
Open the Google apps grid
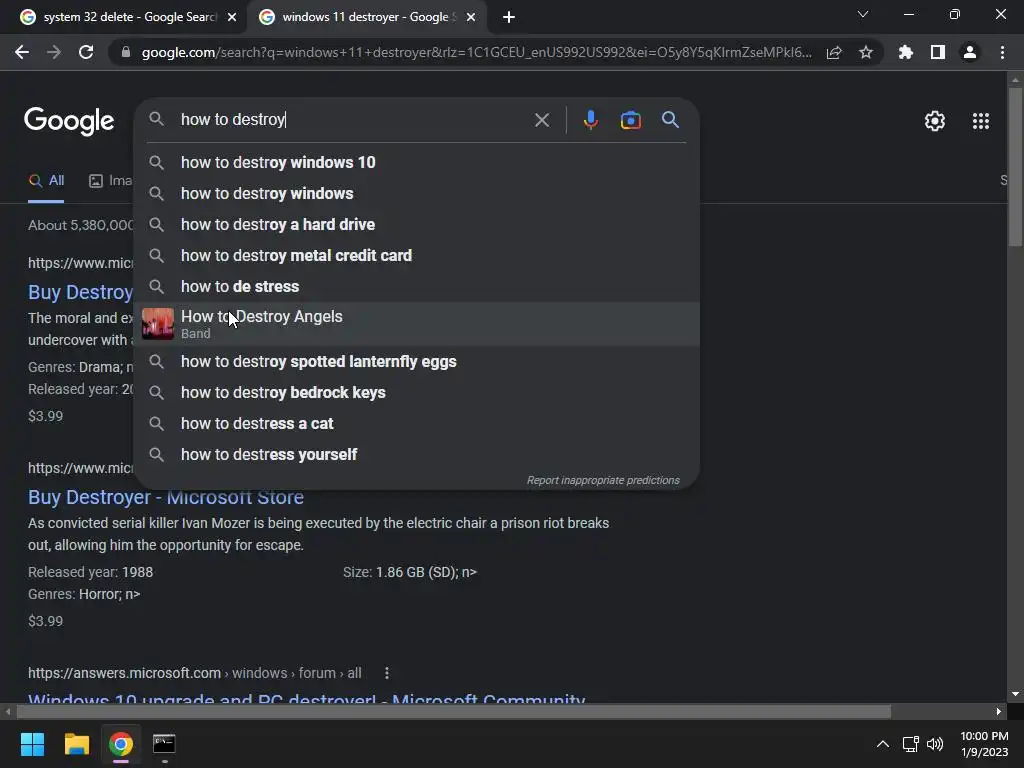click(981, 121)
